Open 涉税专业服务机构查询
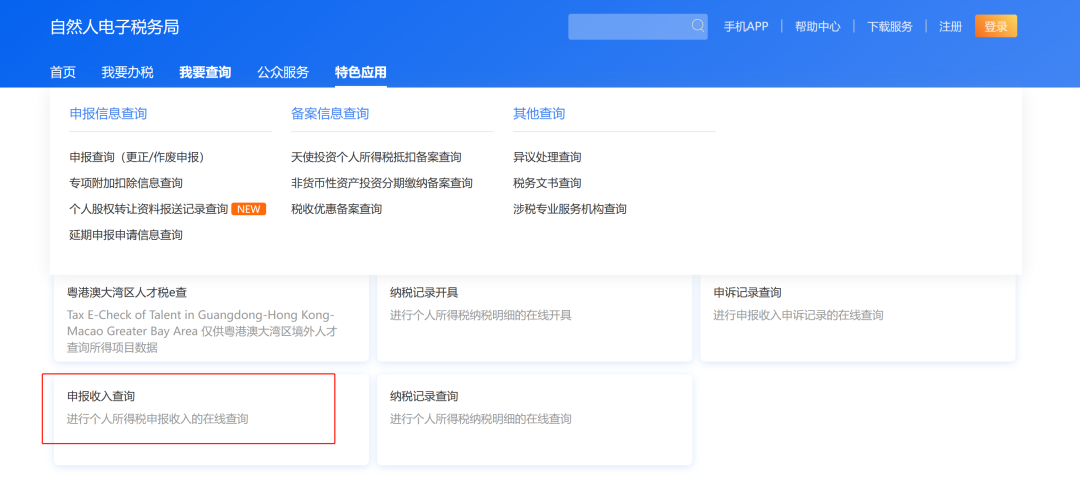1080x492 pixels. pos(570,209)
